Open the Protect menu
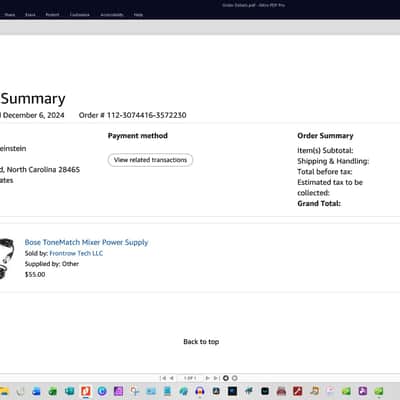The image size is (400, 400). (52, 15)
